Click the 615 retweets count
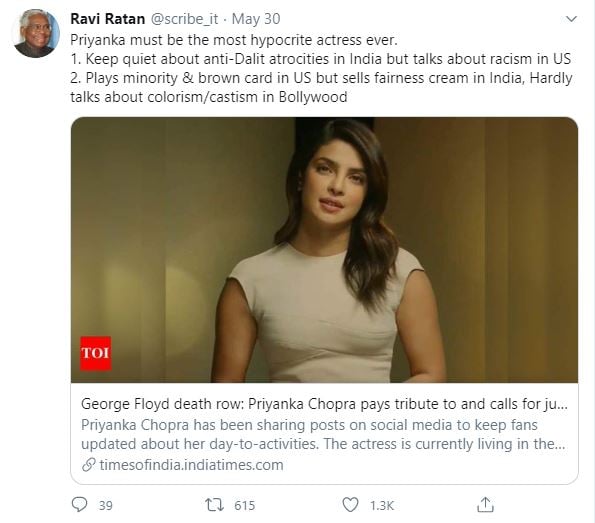 click(244, 506)
